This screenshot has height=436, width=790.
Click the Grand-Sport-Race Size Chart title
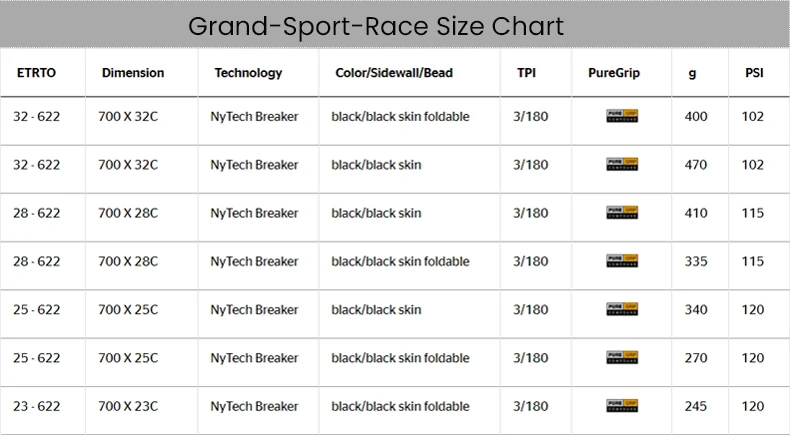tap(376, 26)
